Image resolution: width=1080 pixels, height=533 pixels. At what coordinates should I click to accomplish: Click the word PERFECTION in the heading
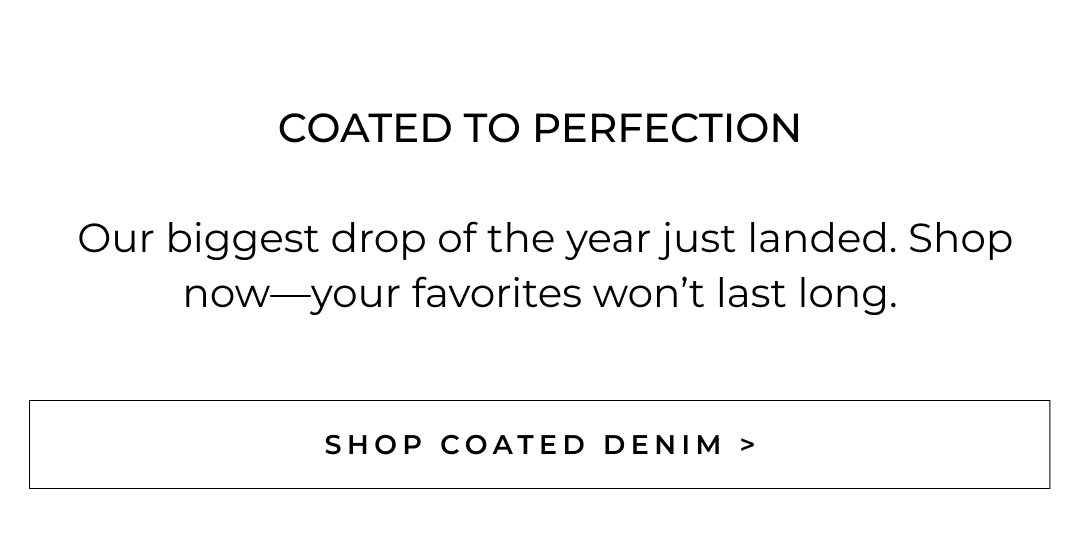click(666, 128)
